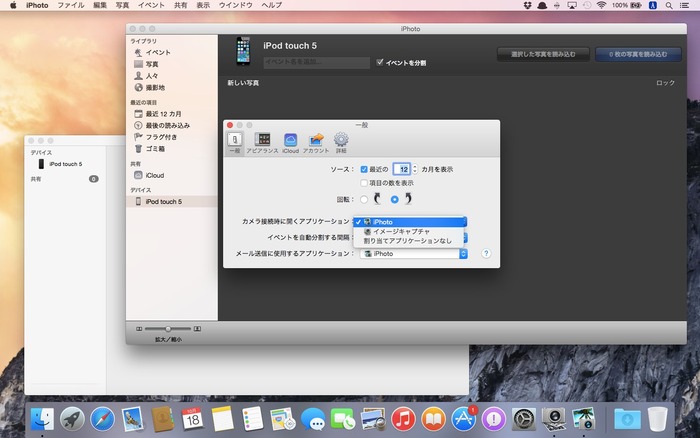This screenshot has width=700, height=438.
Task: Click 選択した写真を読み込む button
Action: [x=543, y=54]
